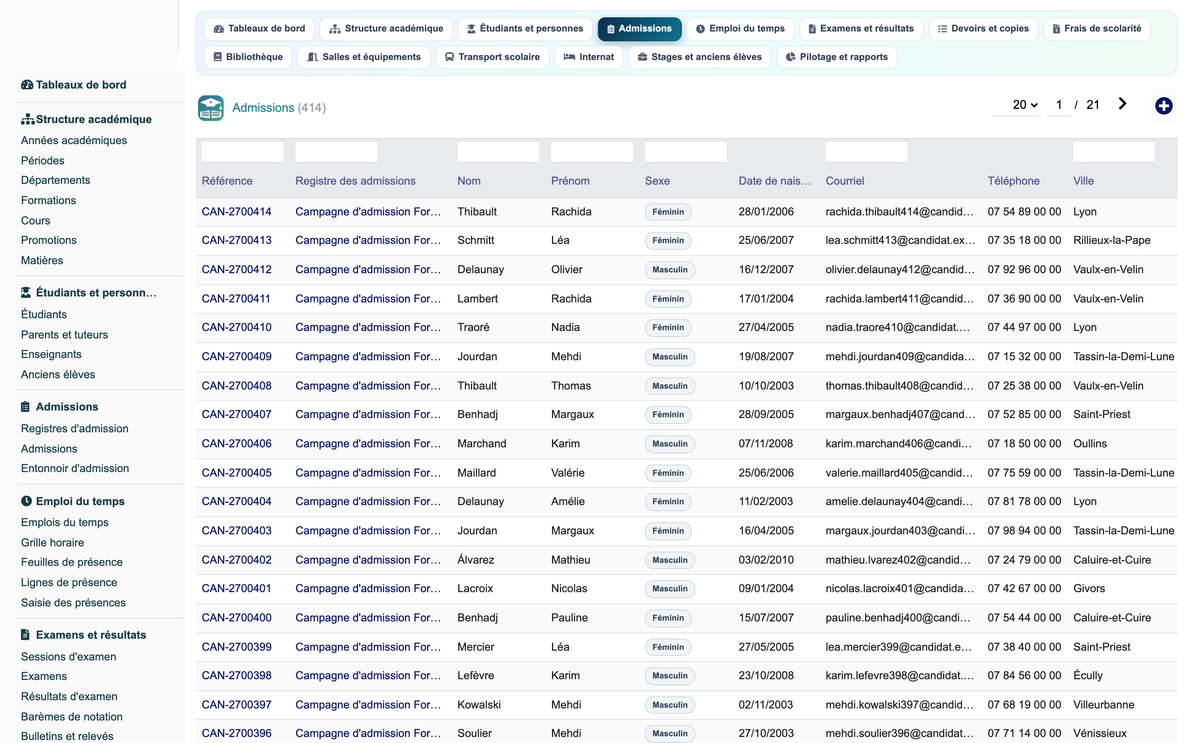Go to Années académiques in the sidebar
The height and width of the screenshot is (743, 1200).
click(x=74, y=141)
